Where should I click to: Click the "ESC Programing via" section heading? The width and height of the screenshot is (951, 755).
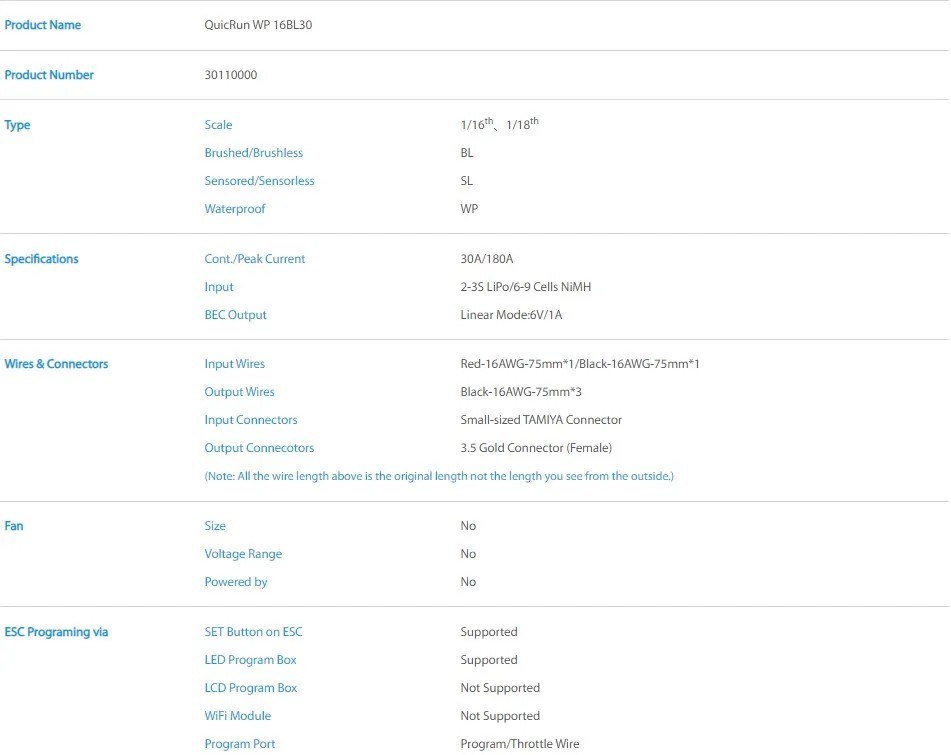point(56,632)
